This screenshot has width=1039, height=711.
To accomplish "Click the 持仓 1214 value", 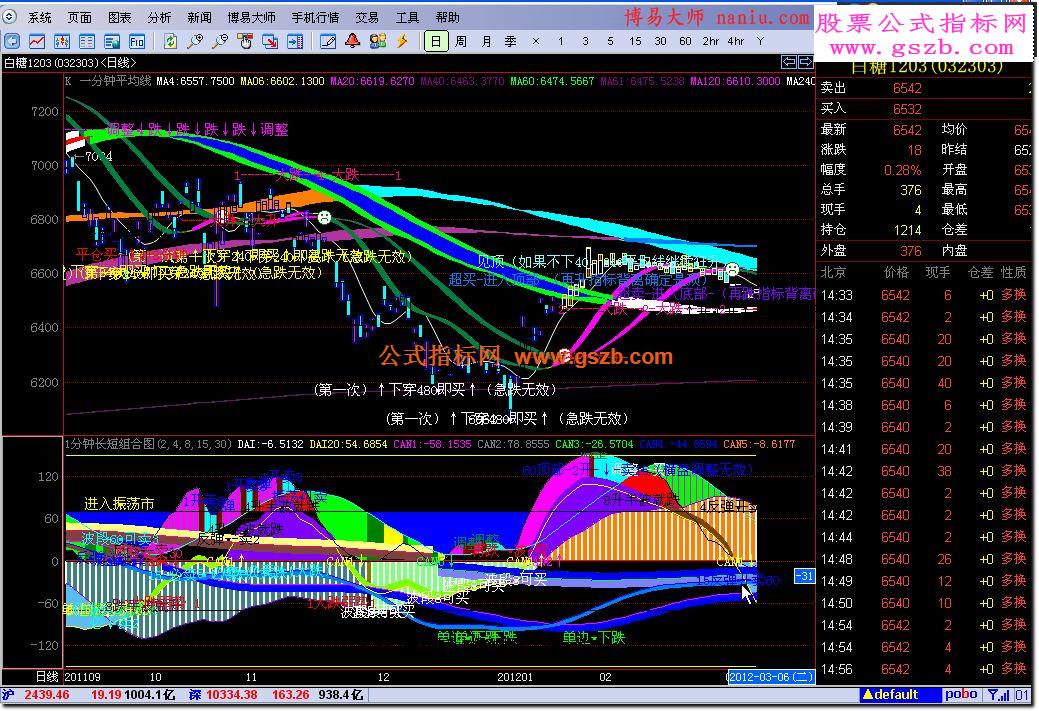I will coord(907,230).
